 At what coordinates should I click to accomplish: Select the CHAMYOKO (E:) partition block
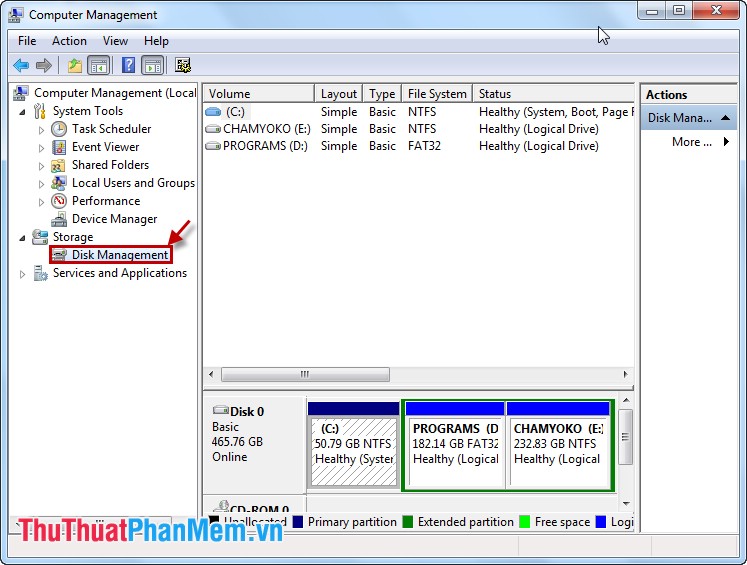[x=558, y=445]
